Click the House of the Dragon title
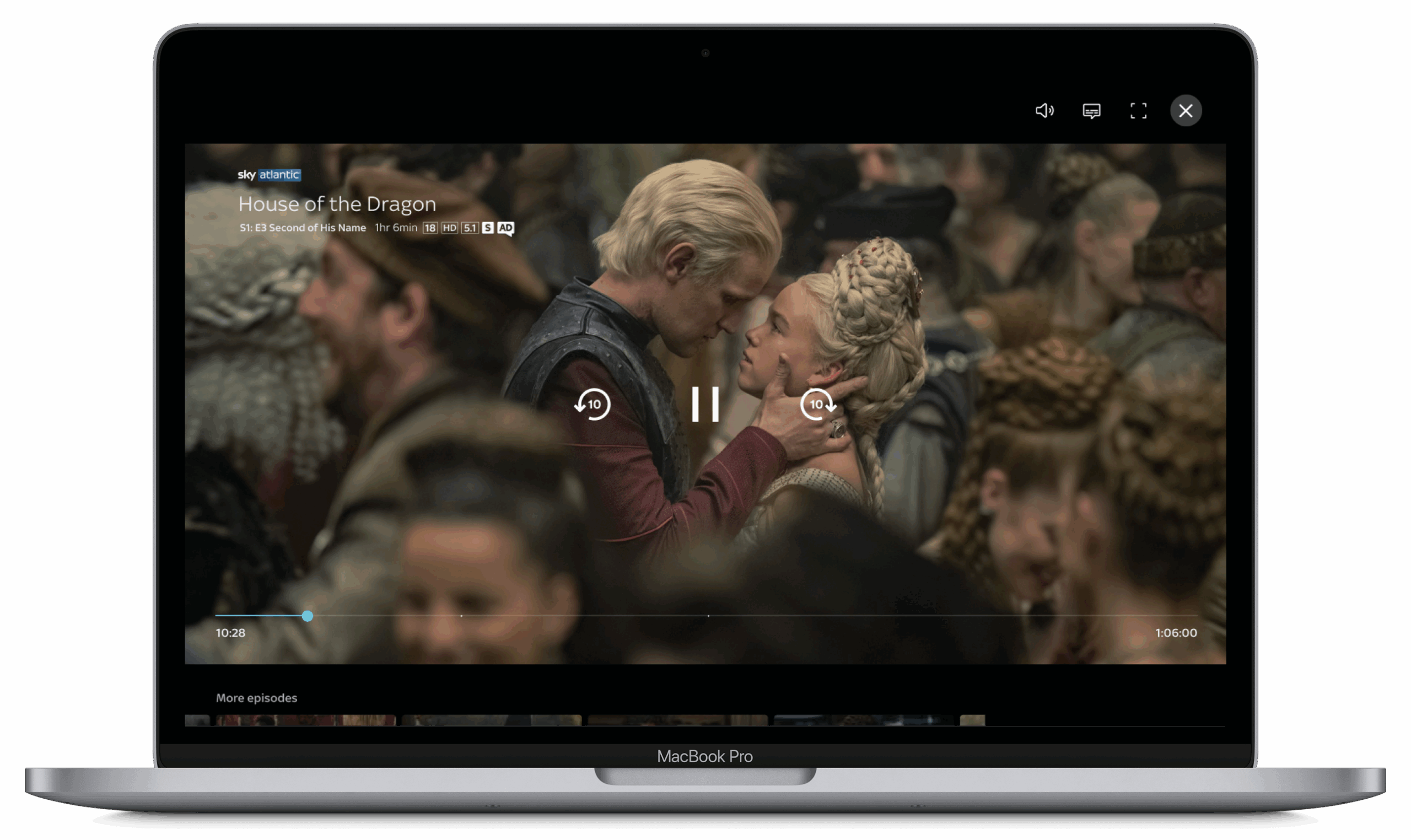This screenshot has height=840, width=1411. [x=337, y=204]
